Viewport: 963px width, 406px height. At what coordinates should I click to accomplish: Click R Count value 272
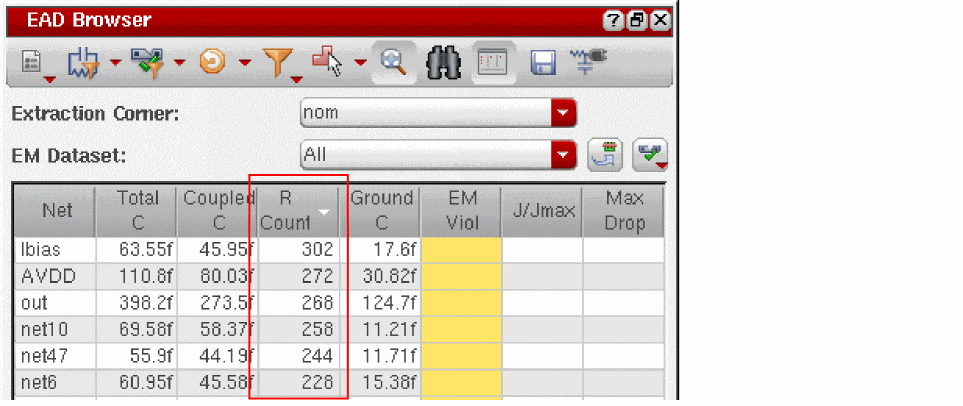tap(317, 277)
